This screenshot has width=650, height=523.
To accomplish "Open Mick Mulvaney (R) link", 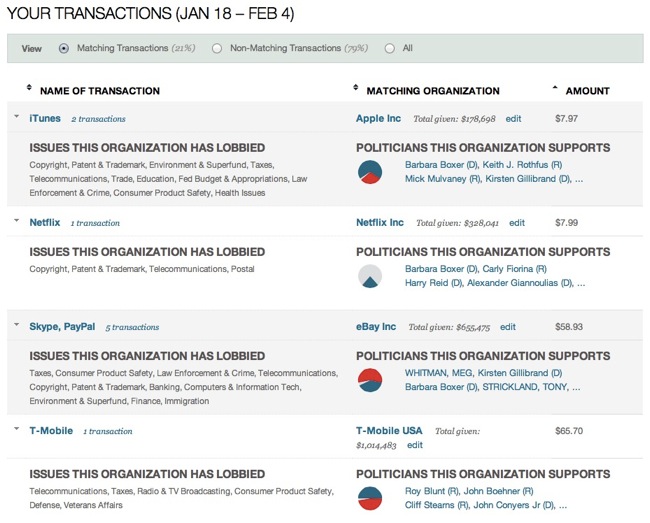I will coord(442,179).
